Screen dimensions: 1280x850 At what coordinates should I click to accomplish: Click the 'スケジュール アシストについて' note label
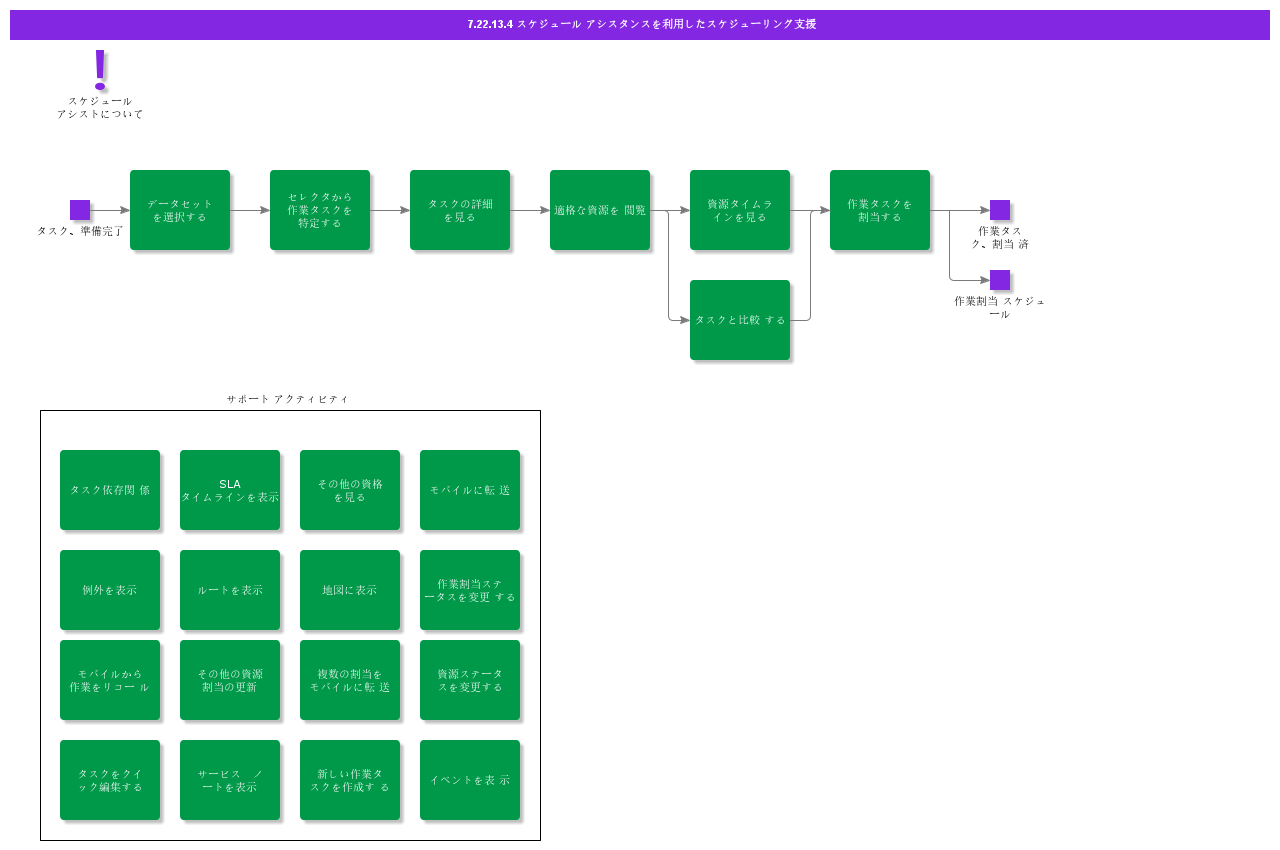click(100, 107)
